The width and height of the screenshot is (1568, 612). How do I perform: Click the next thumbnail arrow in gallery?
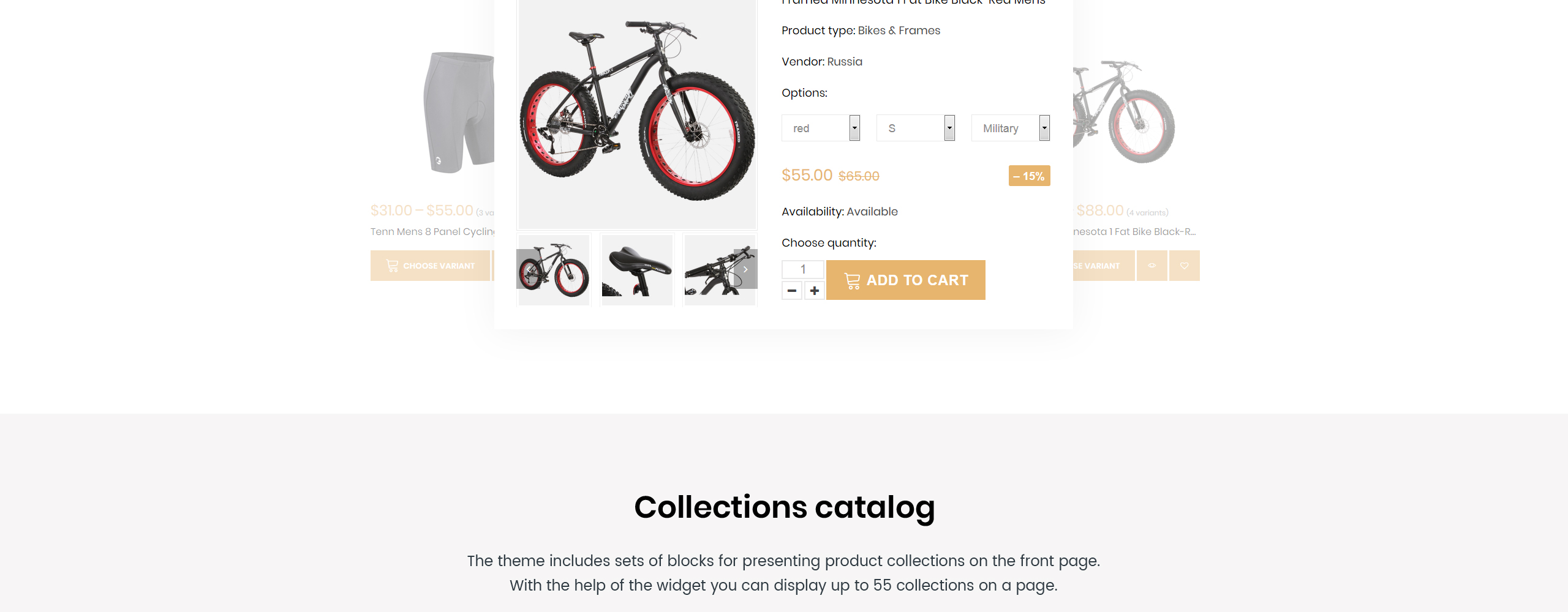click(x=745, y=269)
